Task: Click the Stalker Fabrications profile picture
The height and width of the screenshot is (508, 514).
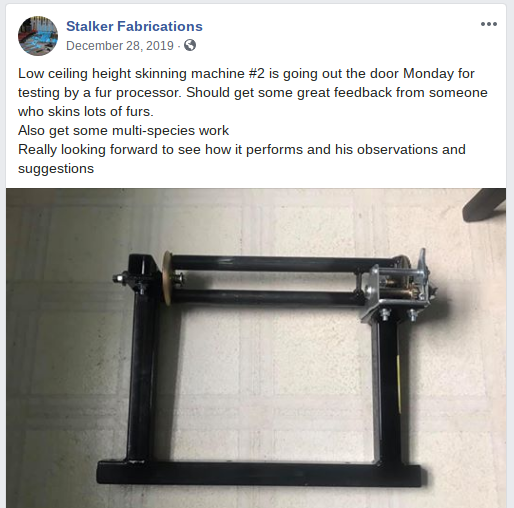Action: [38, 36]
